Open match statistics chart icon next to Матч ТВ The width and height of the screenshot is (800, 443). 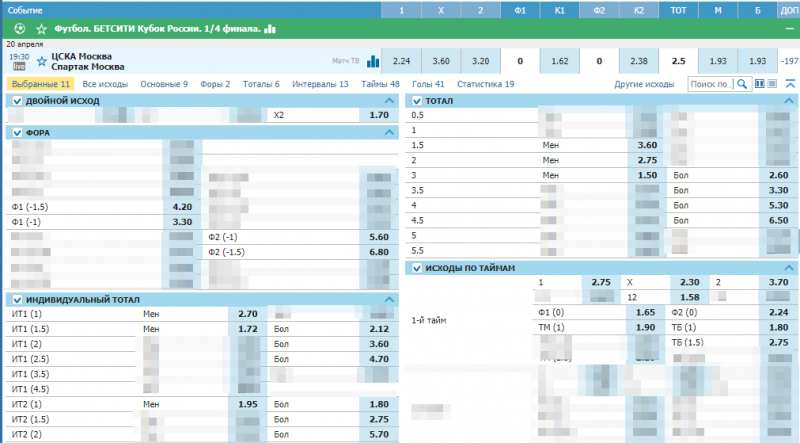tap(373, 61)
